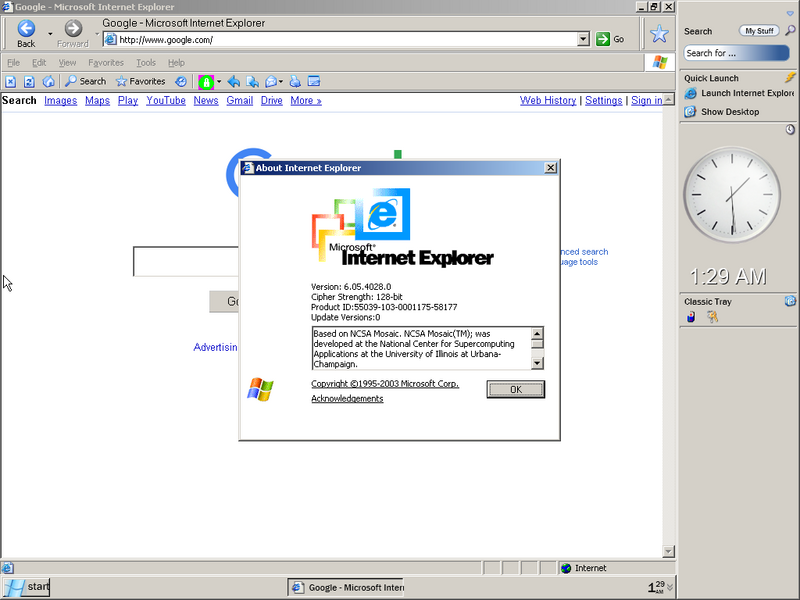The height and width of the screenshot is (600, 800).
Task: Click the scrollbar thumb in the credits box
Action: click(x=537, y=344)
